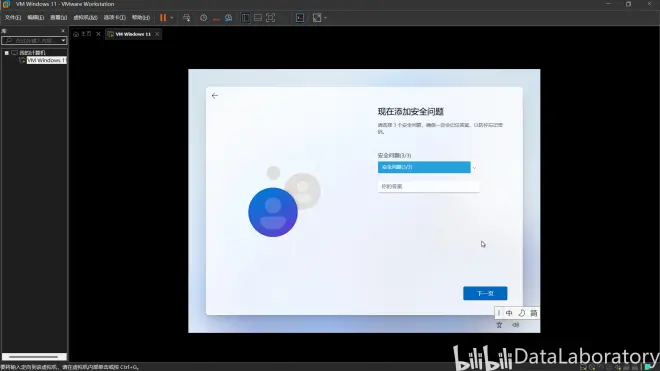This screenshot has width=660, height=371.
Task: Click the answer input field
Action: coord(428,187)
